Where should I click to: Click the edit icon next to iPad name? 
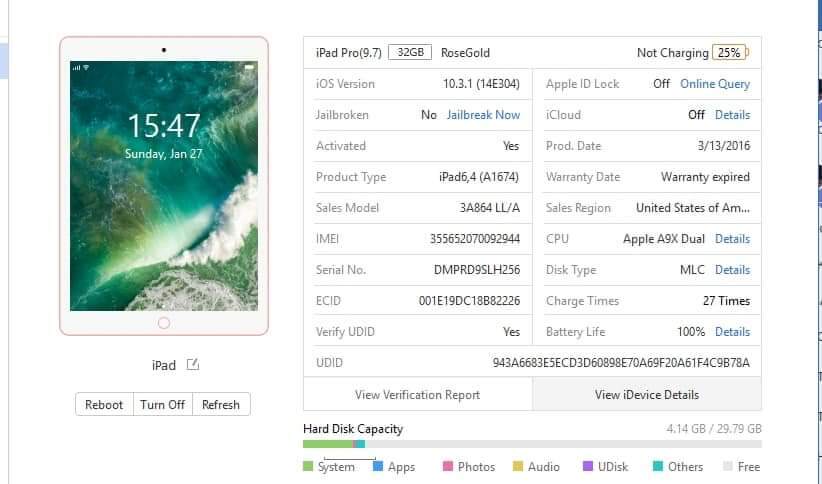(193, 365)
